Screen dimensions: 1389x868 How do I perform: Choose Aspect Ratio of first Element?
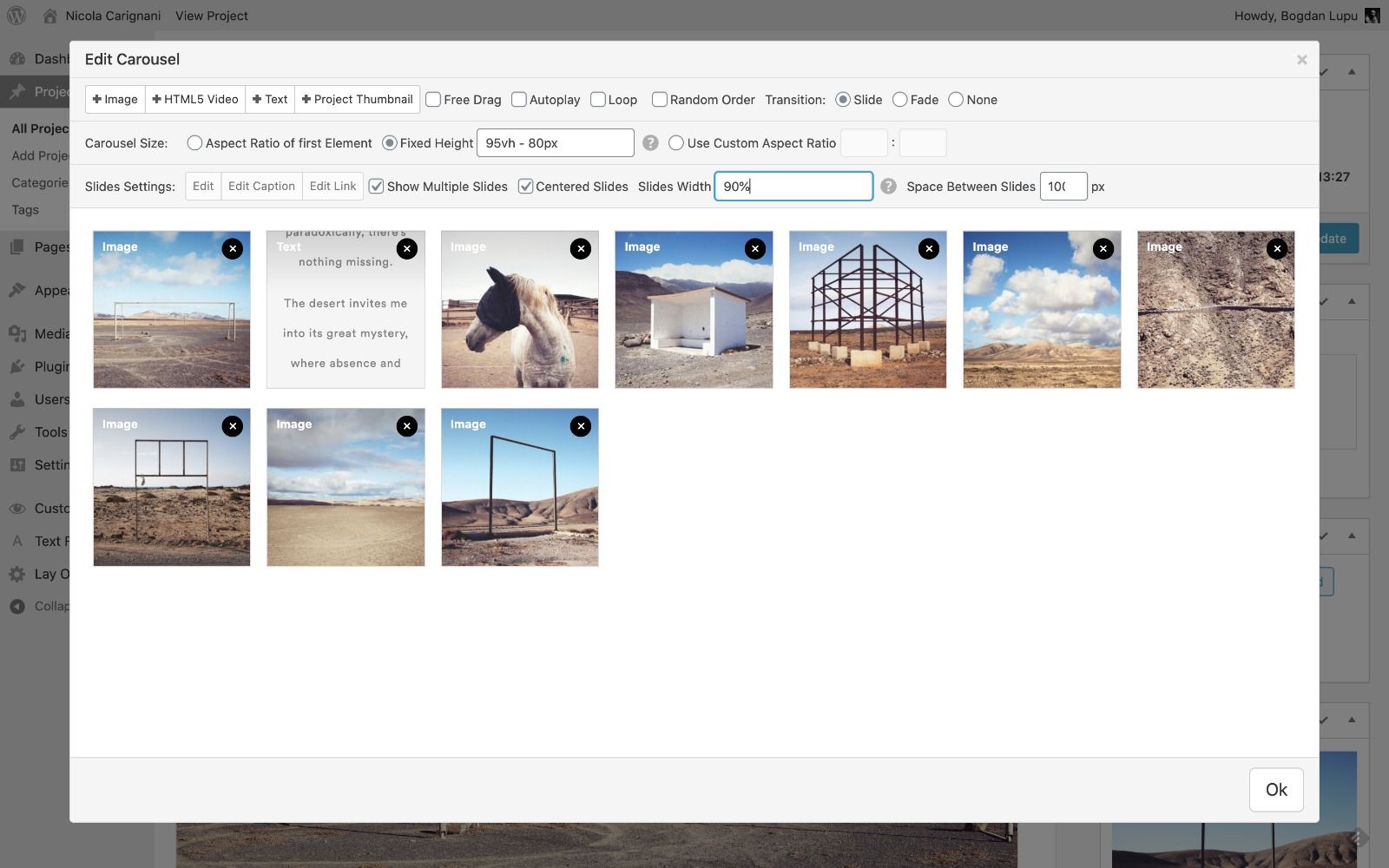194,143
